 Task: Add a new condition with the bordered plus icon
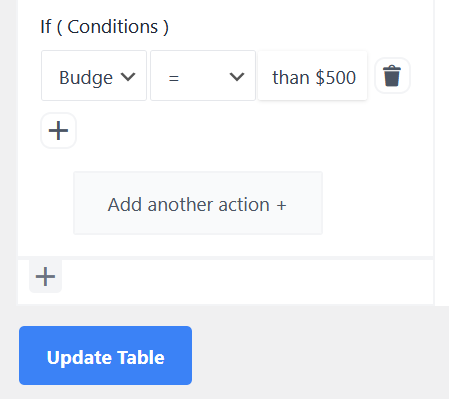tap(58, 130)
